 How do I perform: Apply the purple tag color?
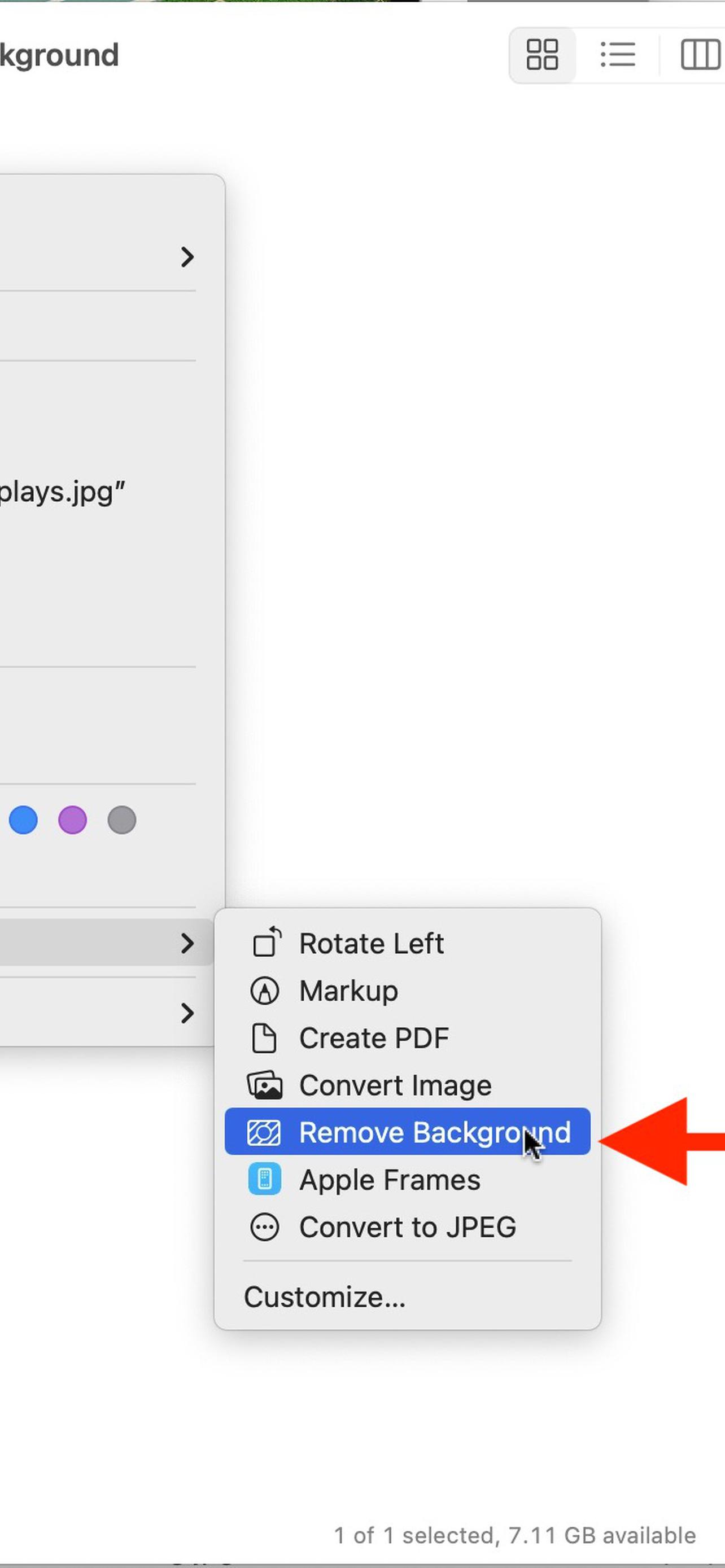pyautogui.click(x=72, y=820)
